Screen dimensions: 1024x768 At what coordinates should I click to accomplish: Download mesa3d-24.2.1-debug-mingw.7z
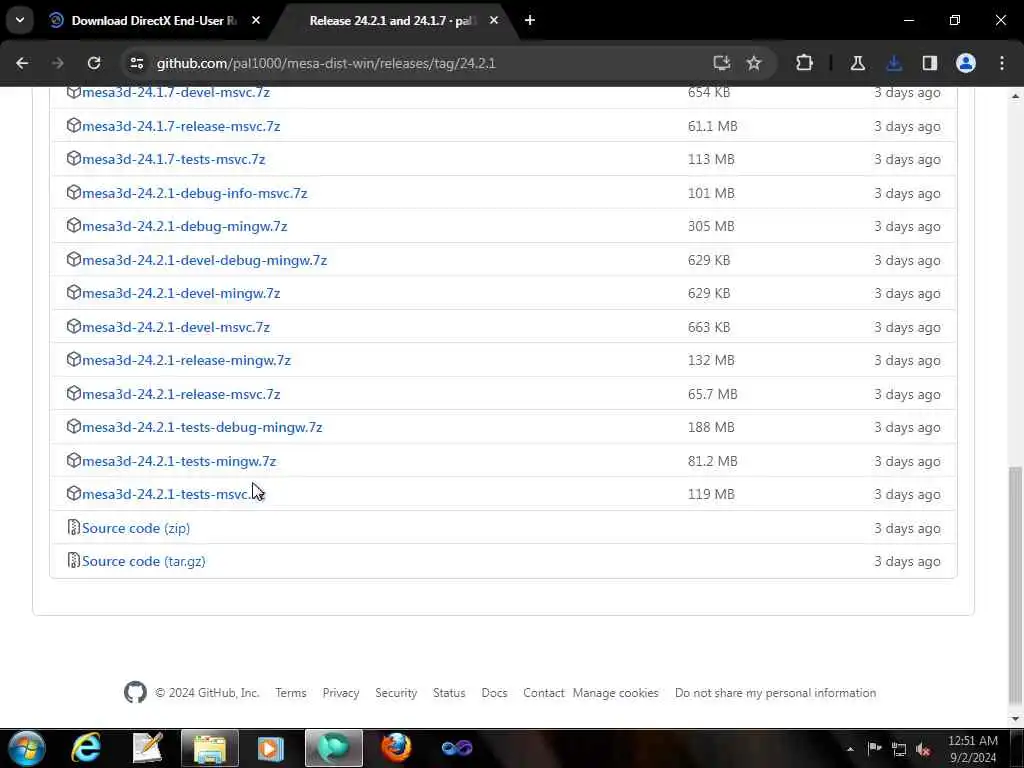[185, 226]
